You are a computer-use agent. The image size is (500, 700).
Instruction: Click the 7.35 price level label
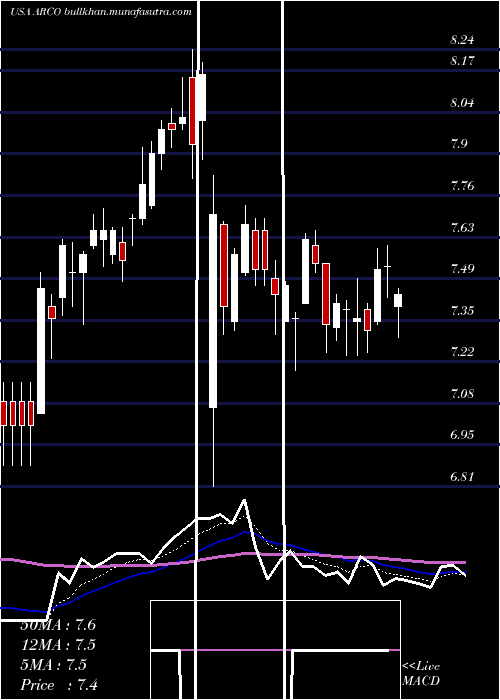462,311
